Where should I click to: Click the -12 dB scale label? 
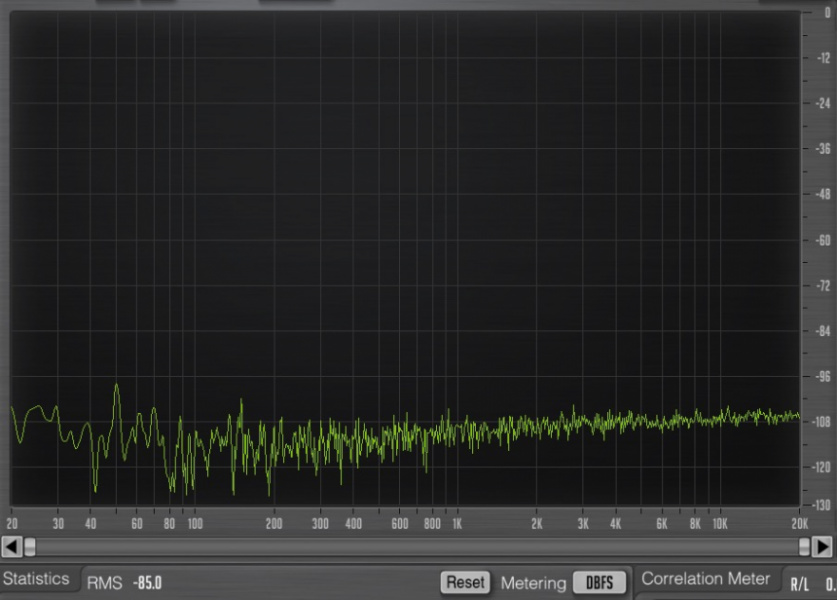coord(824,58)
